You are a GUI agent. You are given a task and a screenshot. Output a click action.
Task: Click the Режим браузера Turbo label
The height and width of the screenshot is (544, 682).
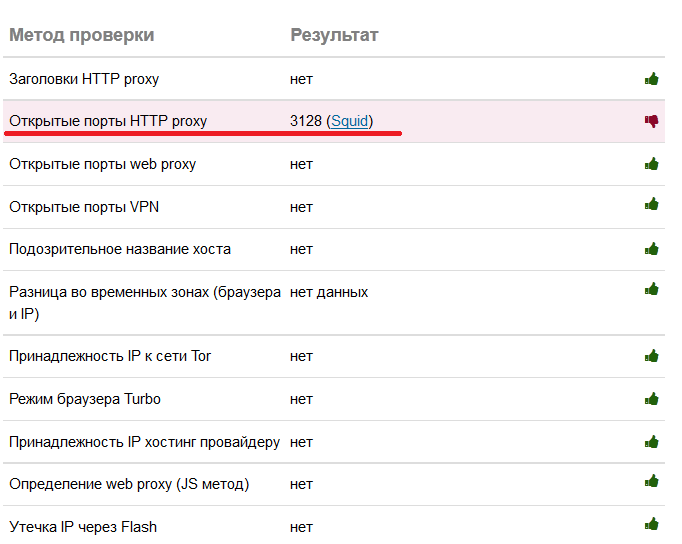pos(85,399)
